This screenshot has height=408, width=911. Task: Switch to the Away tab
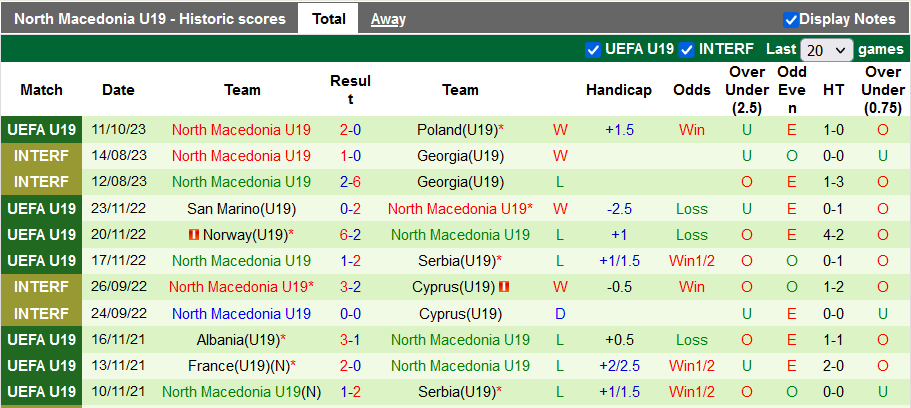388,18
